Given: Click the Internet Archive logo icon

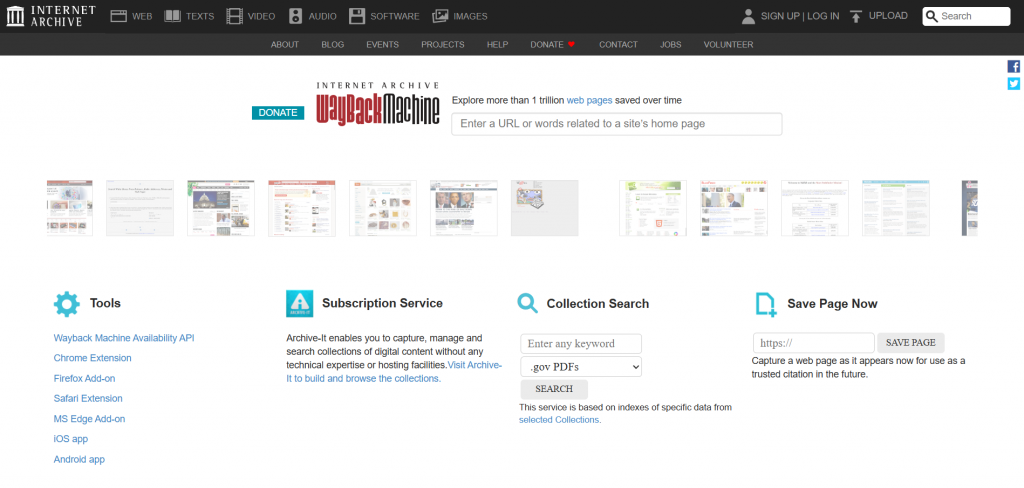Looking at the screenshot, I should click(16, 16).
